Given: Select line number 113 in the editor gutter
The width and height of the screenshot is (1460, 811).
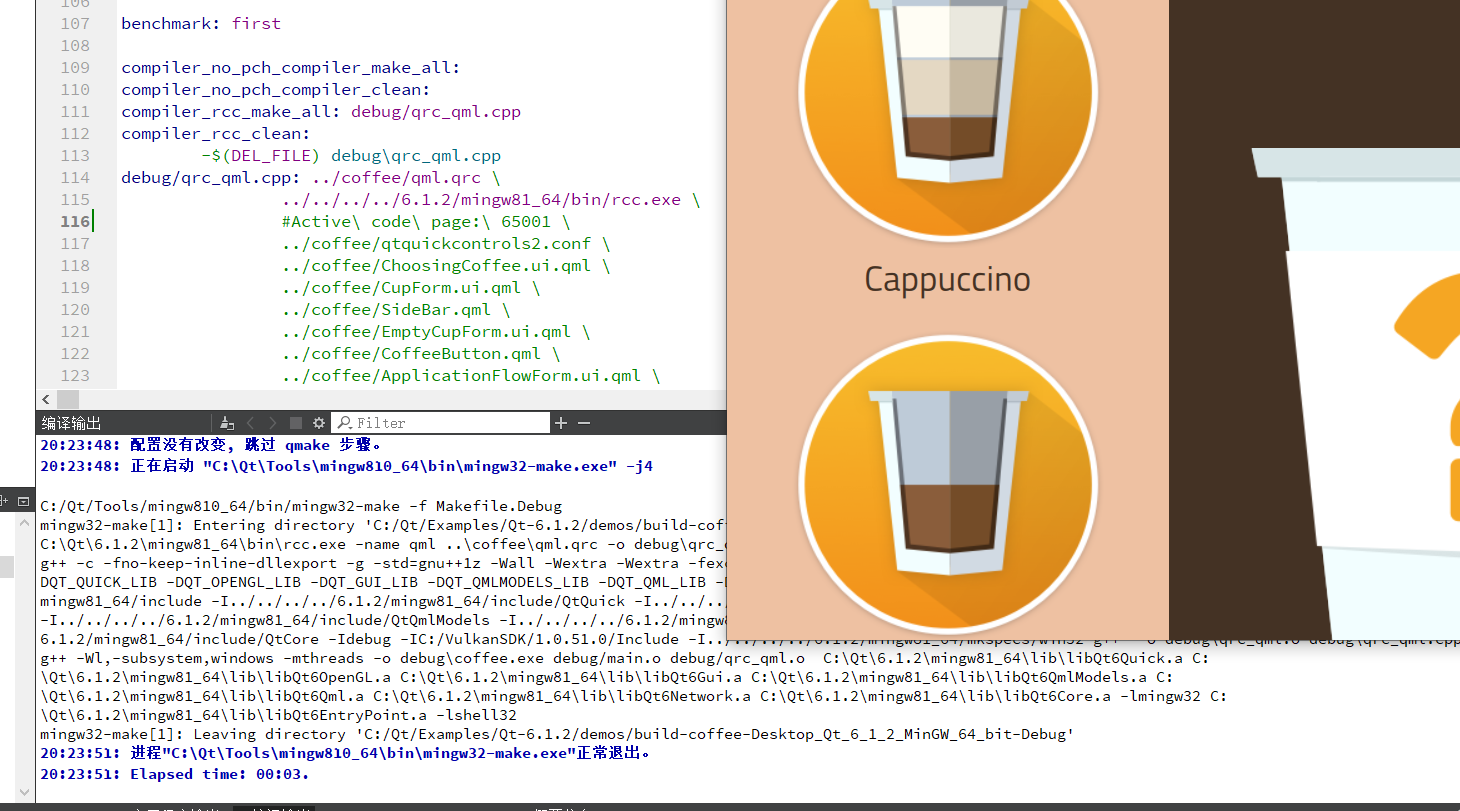Looking at the screenshot, I should pos(75,155).
